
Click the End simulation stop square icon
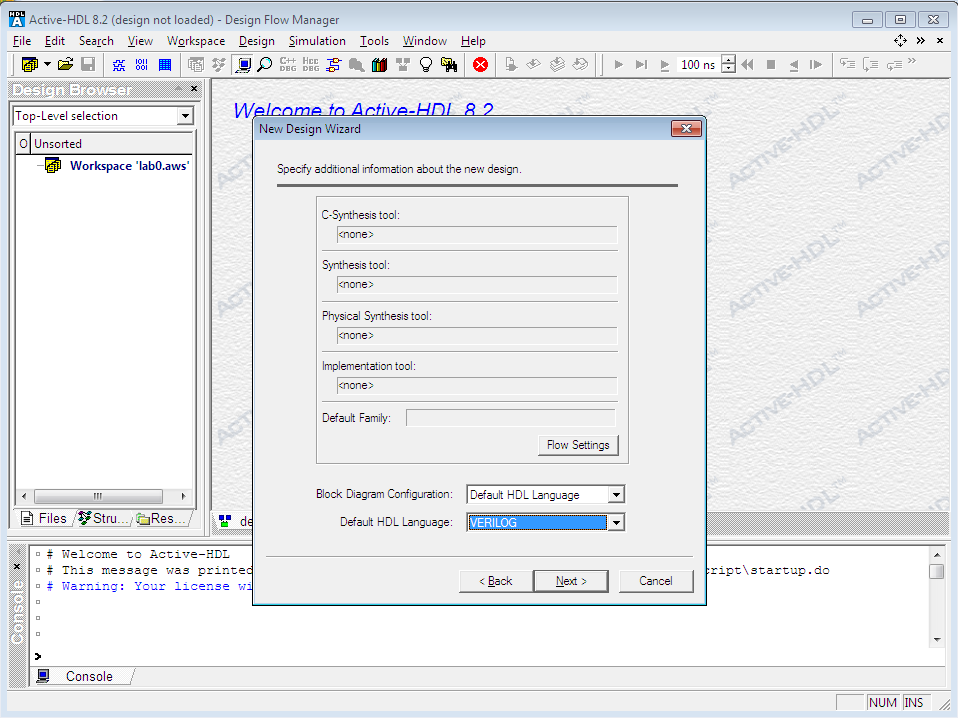pyautogui.click(x=771, y=65)
